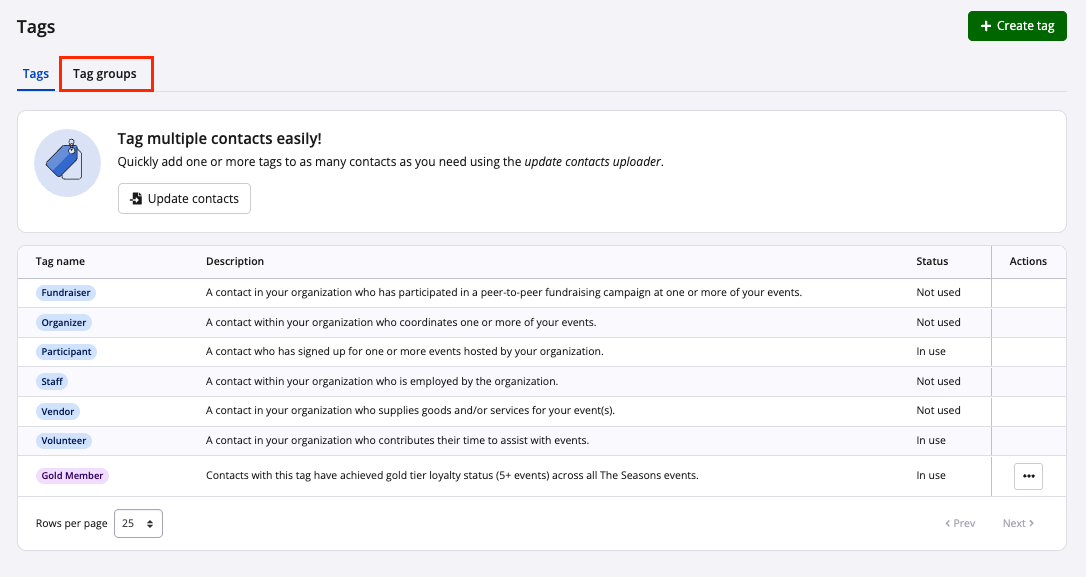Click the Organizer tag badge
Screen dimensions: 1086x577
(x=64, y=323)
